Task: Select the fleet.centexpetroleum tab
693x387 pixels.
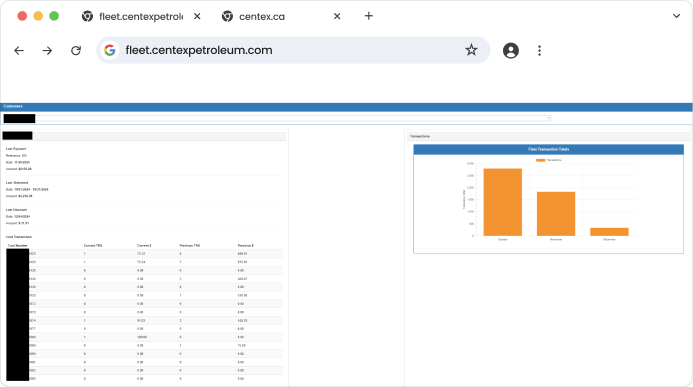Action: [133, 17]
